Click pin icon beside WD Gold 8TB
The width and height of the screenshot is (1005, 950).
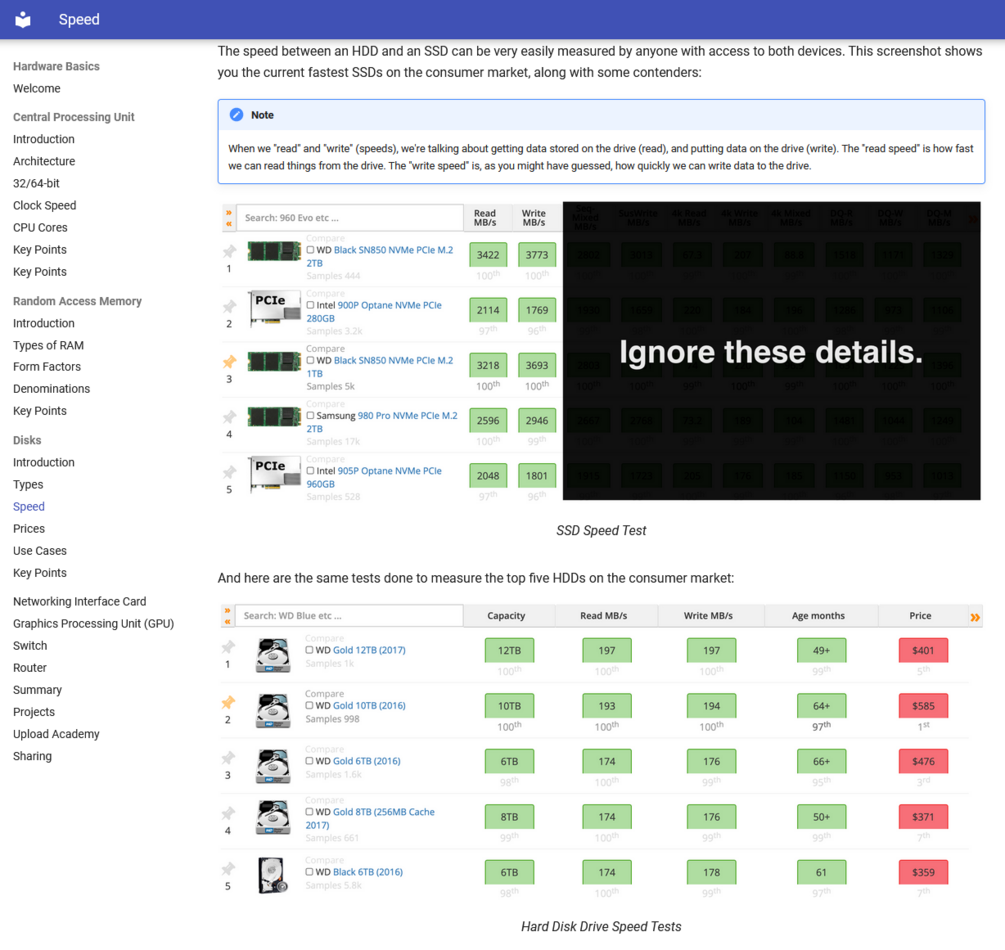tap(228, 813)
